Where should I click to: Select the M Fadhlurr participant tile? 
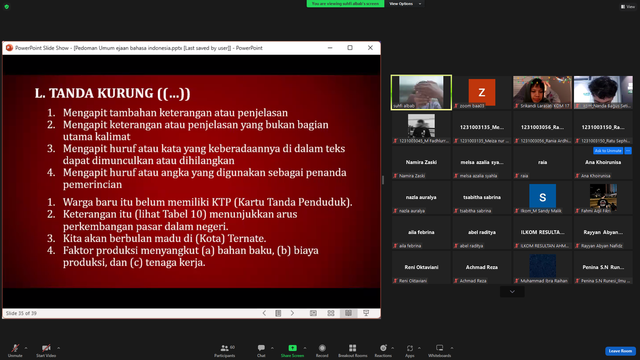pyautogui.click(x=421, y=127)
